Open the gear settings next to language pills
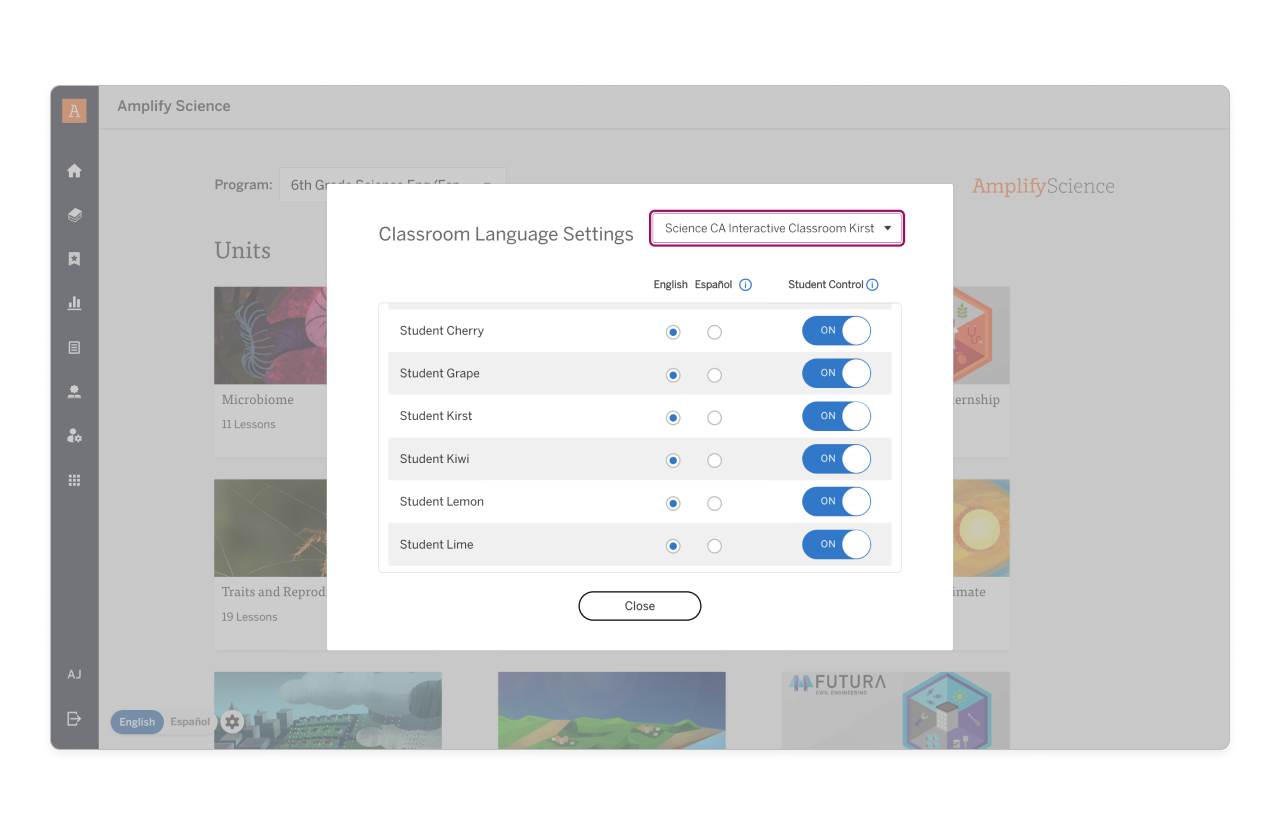 (231, 721)
